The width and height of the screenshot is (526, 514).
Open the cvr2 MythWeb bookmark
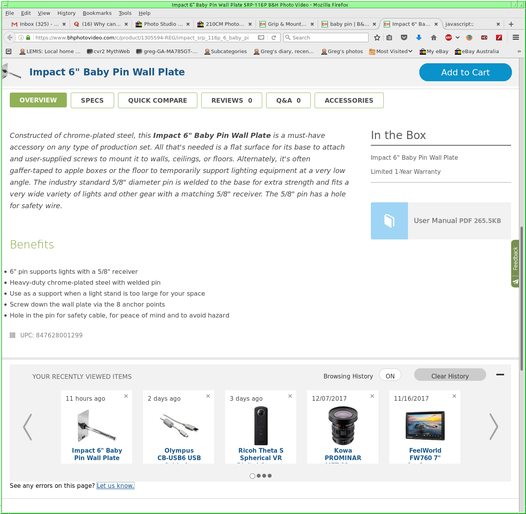click(108, 51)
